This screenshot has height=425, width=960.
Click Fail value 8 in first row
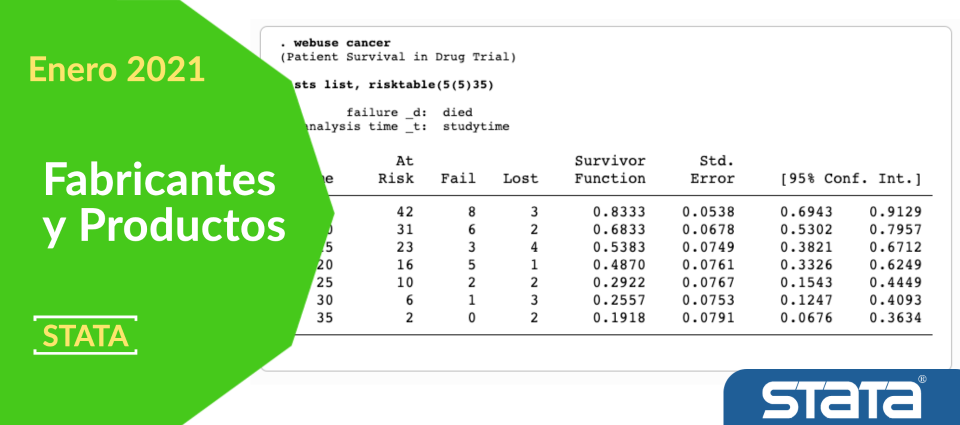pyautogui.click(x=471, y=212)
